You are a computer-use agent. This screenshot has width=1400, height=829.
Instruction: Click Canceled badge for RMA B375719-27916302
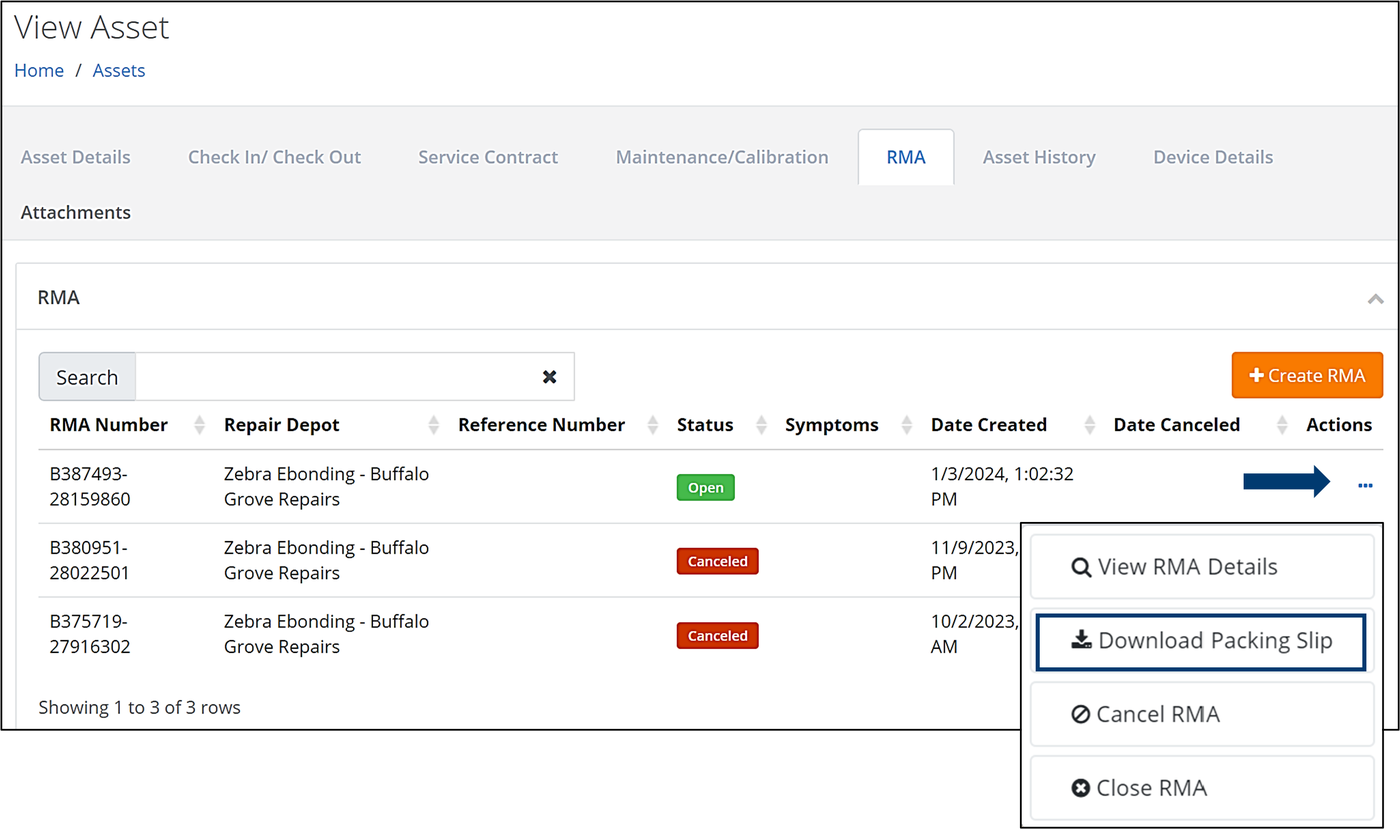pos(718,635)
